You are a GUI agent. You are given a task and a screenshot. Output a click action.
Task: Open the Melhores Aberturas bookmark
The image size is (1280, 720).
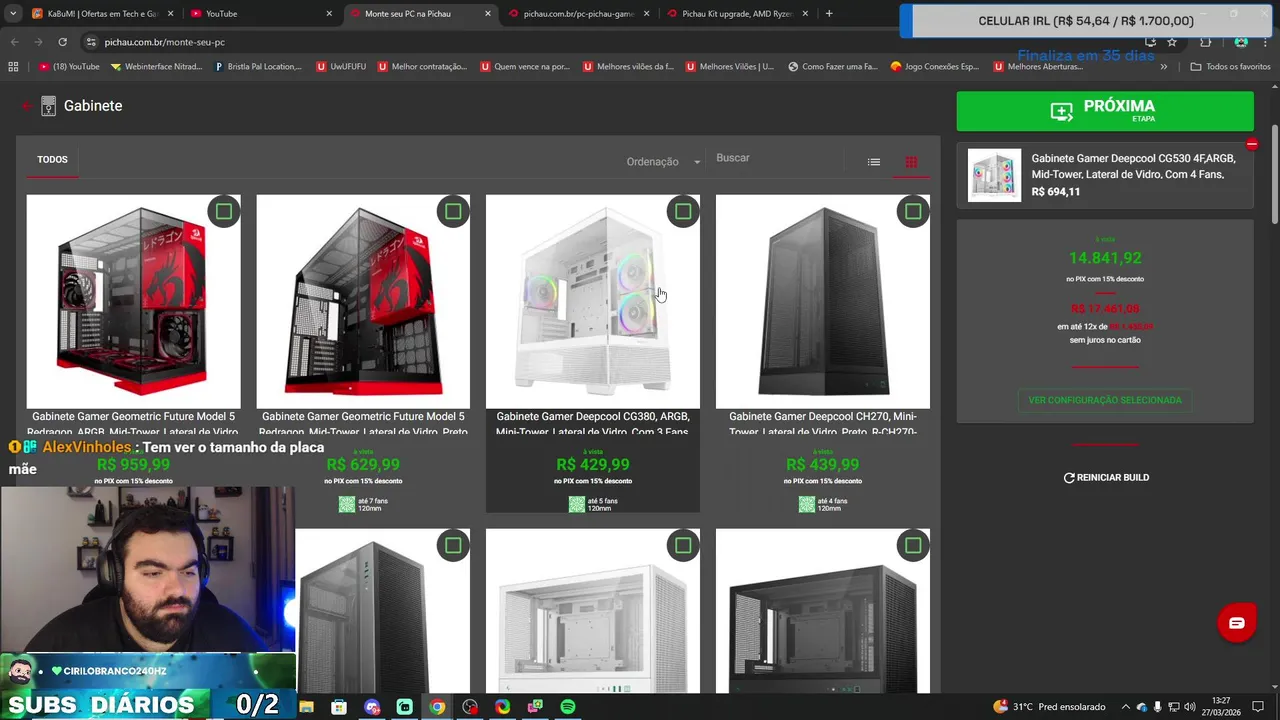[x=1039, y=67]
